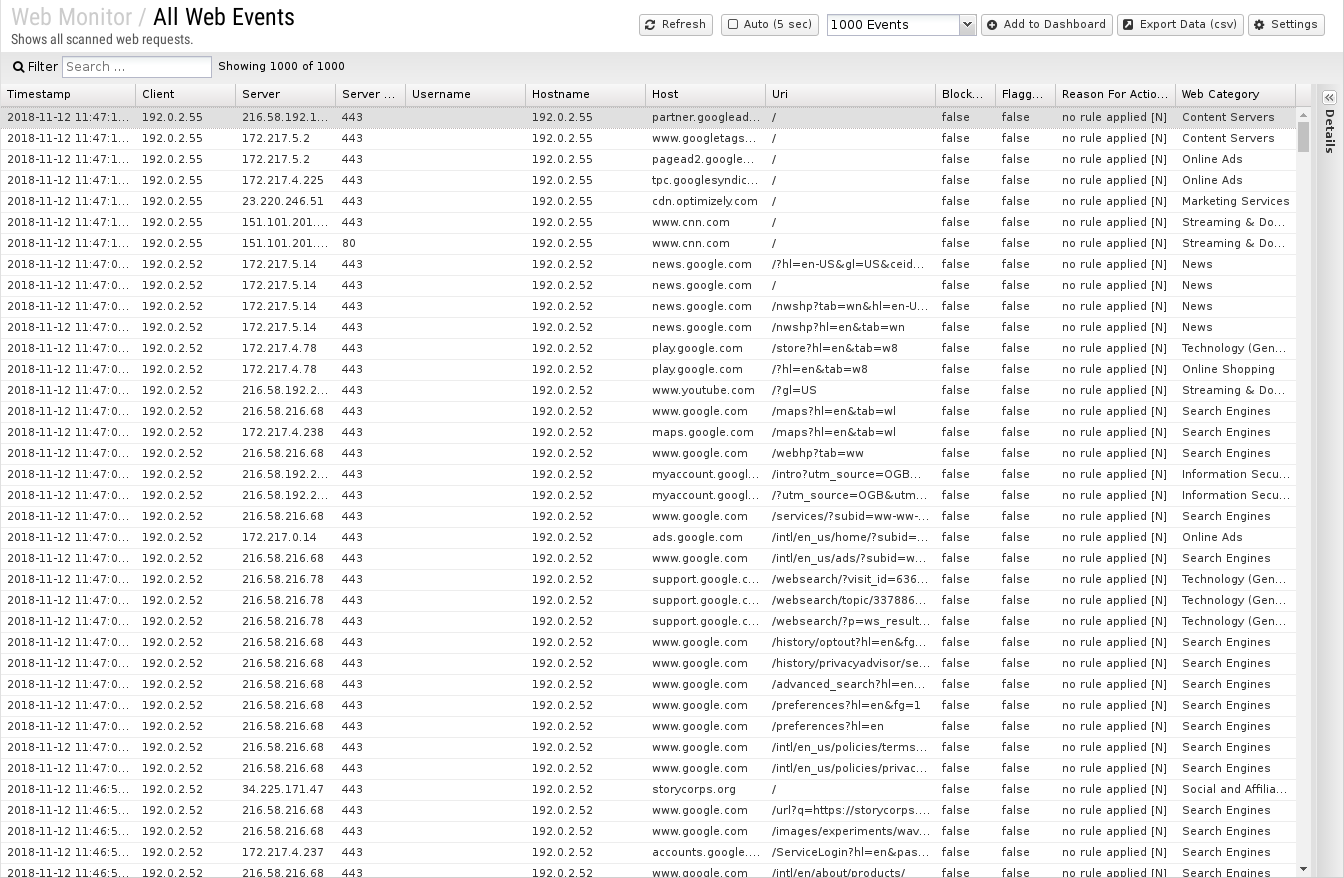Click the Filter magnifier icon
Screen dimensions: 1344x878
pyautogui.click(x=18, y=67)
